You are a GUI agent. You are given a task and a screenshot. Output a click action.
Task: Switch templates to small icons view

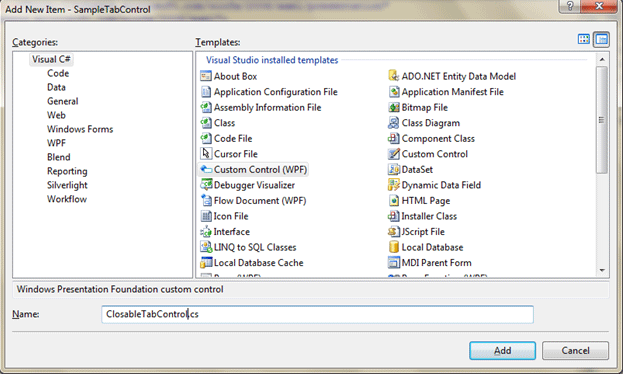pyautogui.click(x=601, y=39)
